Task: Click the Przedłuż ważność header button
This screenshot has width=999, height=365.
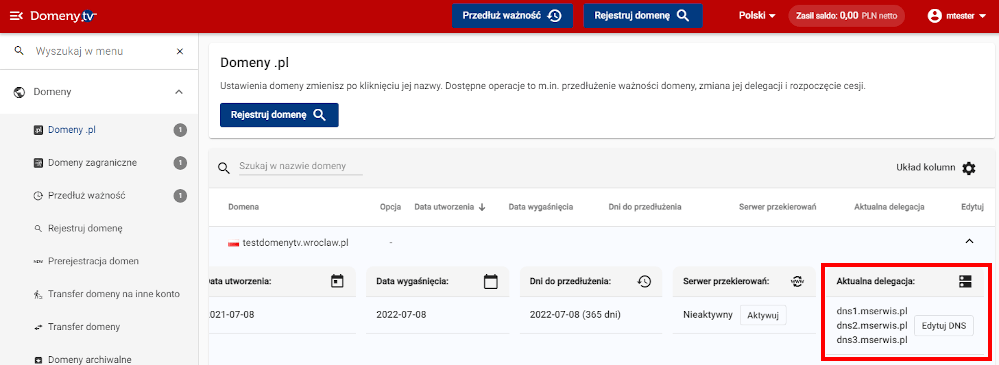Action: pos(512,16)
